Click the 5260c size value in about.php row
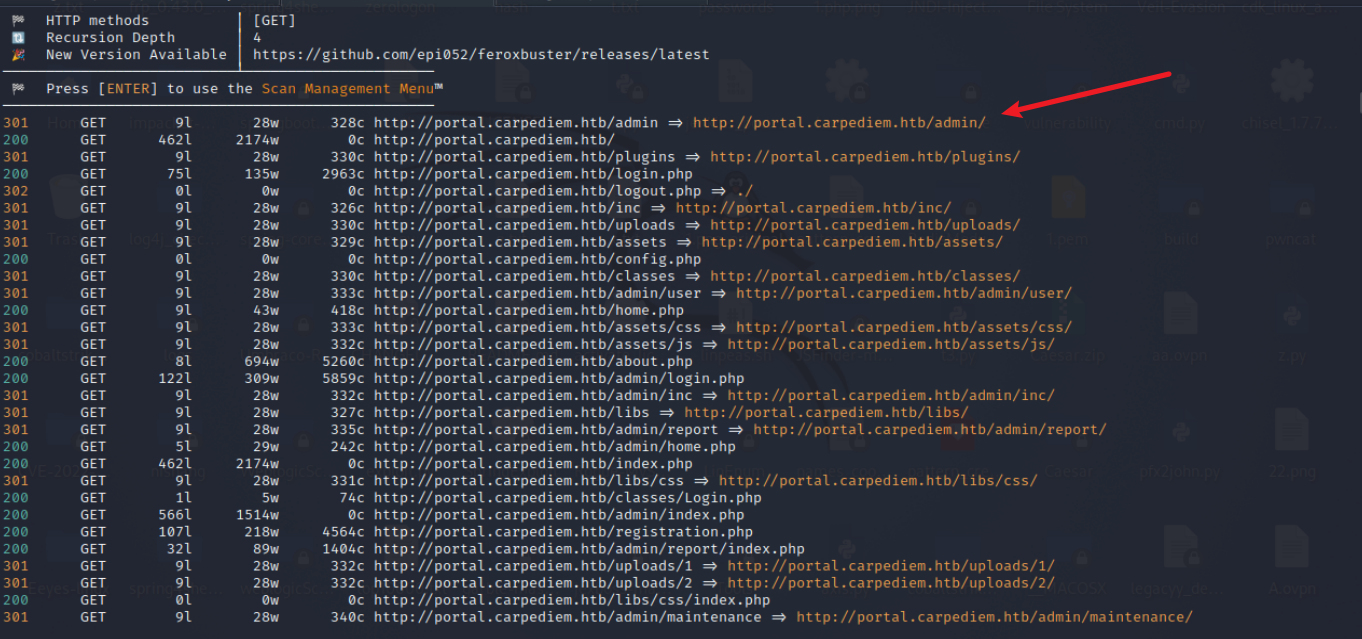1362x639 pixels. (x=343, y=360)
